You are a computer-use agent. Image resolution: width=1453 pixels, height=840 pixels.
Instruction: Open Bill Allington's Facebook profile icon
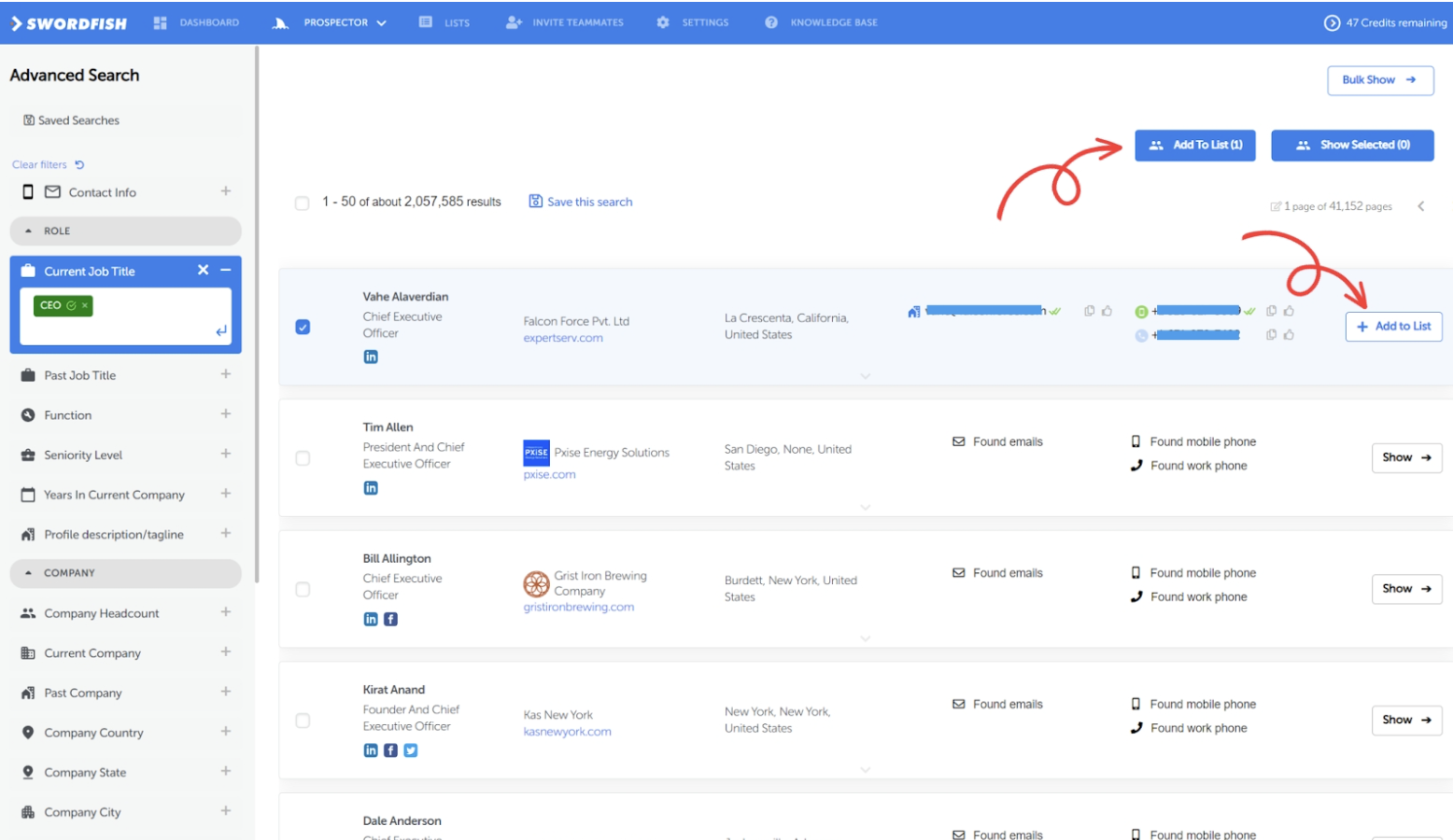pyautogui.click(x=390, y=619)
